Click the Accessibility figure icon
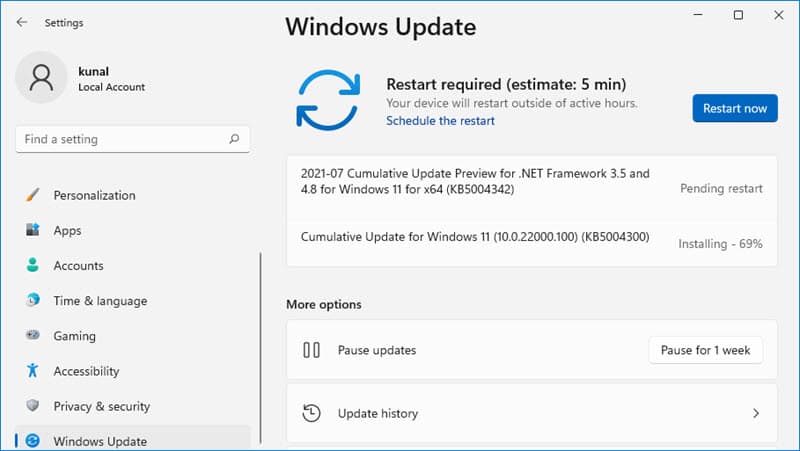The width and height of the screenshot is (800, 451). tap(33, 370)
